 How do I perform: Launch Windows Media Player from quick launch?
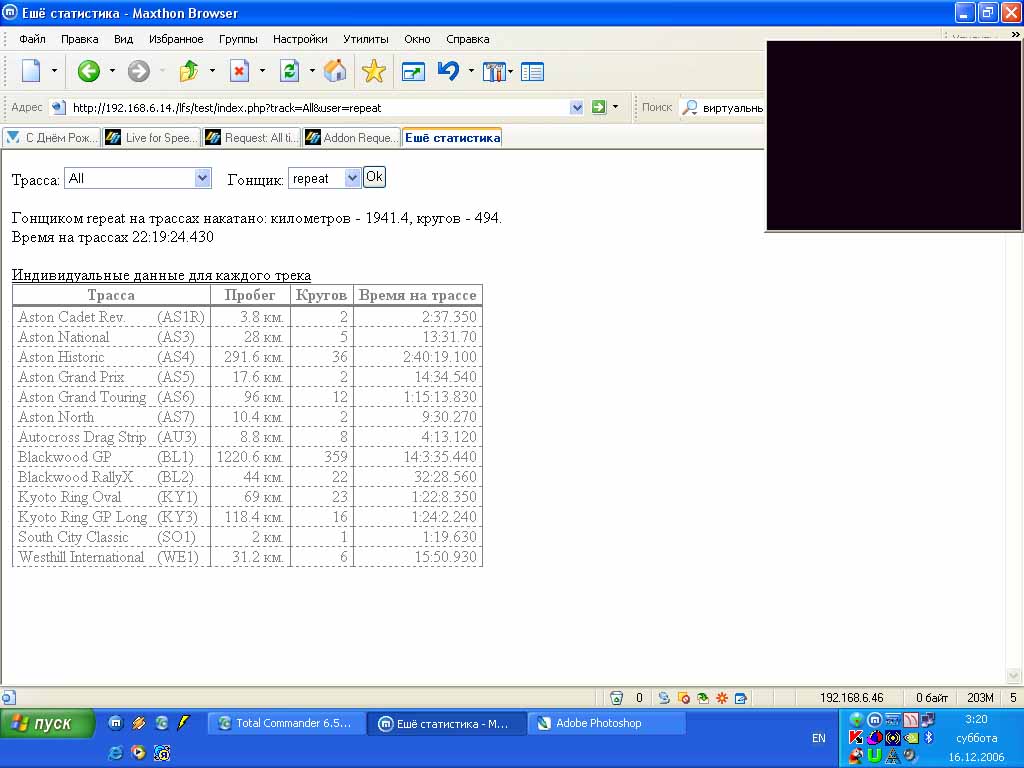[138, 752]
